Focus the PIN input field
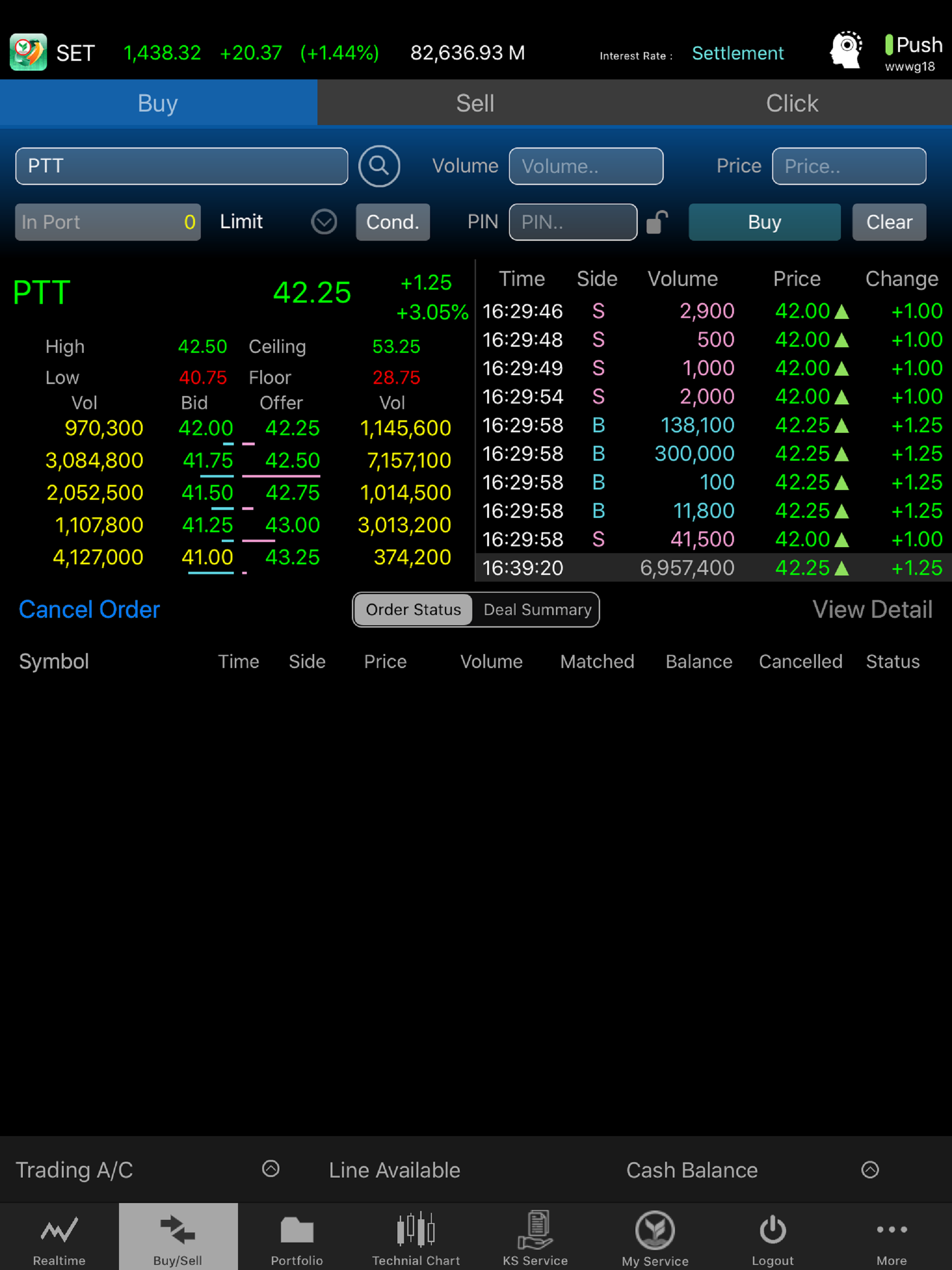 tap(573, 222)
